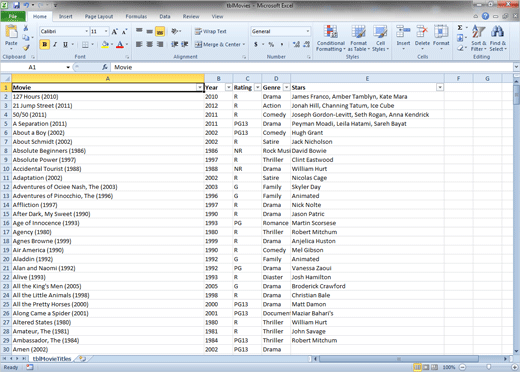Viewport: 520px width, 372px height.
Task: Toggle Italic formatting
Action: point(55,44)
